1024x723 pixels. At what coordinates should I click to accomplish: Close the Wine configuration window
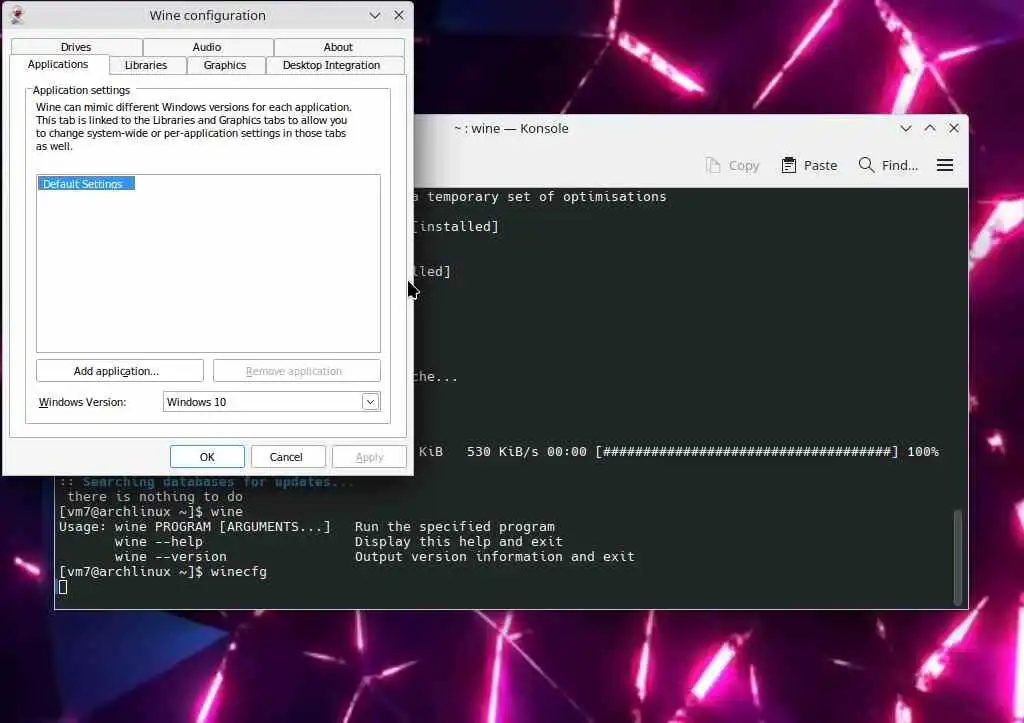click(x=399, y=15)
